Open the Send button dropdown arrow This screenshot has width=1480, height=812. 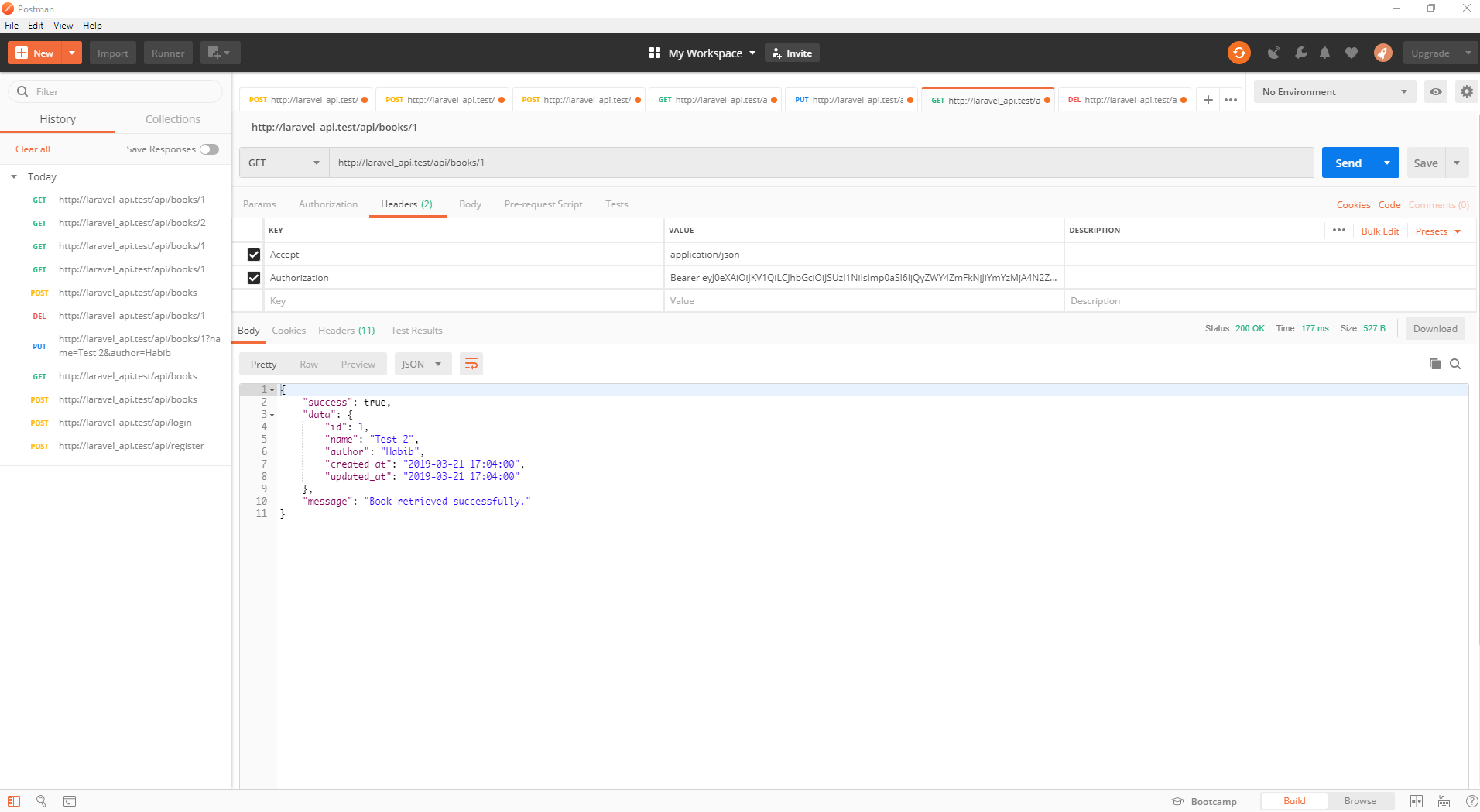(1387, 163)
